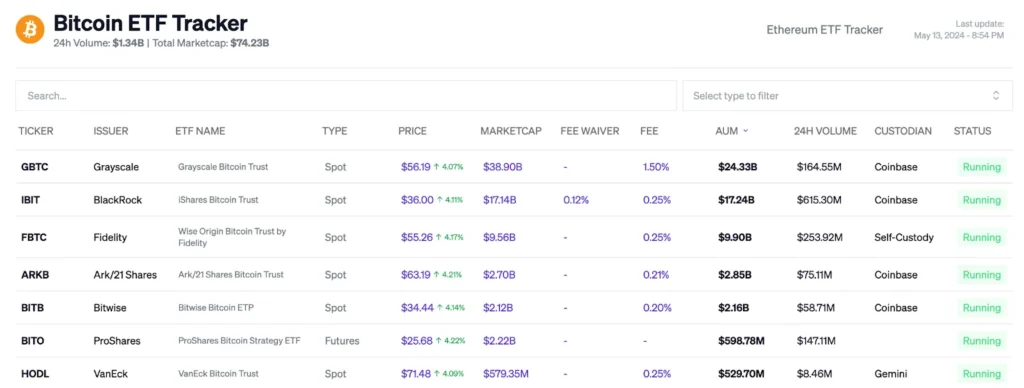This screenshot has height=388, width=1024.
Task: Click HODL price $71.48
Action: (415, 374)
